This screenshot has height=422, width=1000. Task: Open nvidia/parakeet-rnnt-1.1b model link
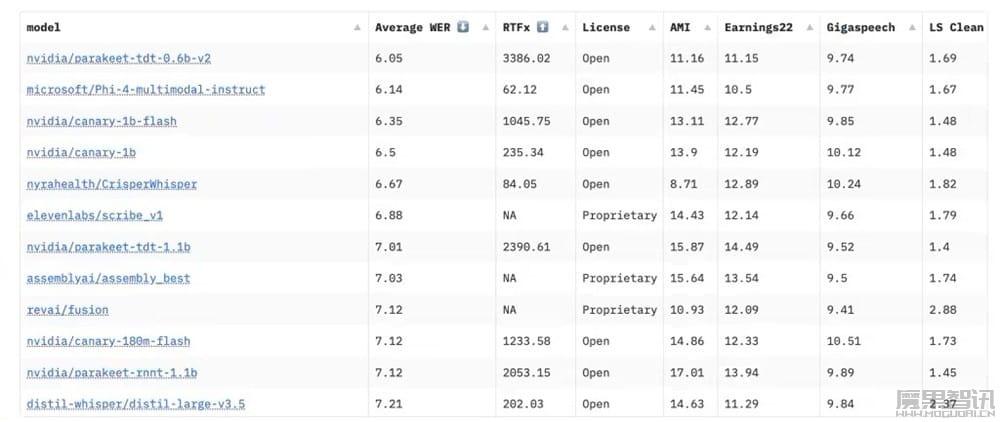[x=112, y=373]
